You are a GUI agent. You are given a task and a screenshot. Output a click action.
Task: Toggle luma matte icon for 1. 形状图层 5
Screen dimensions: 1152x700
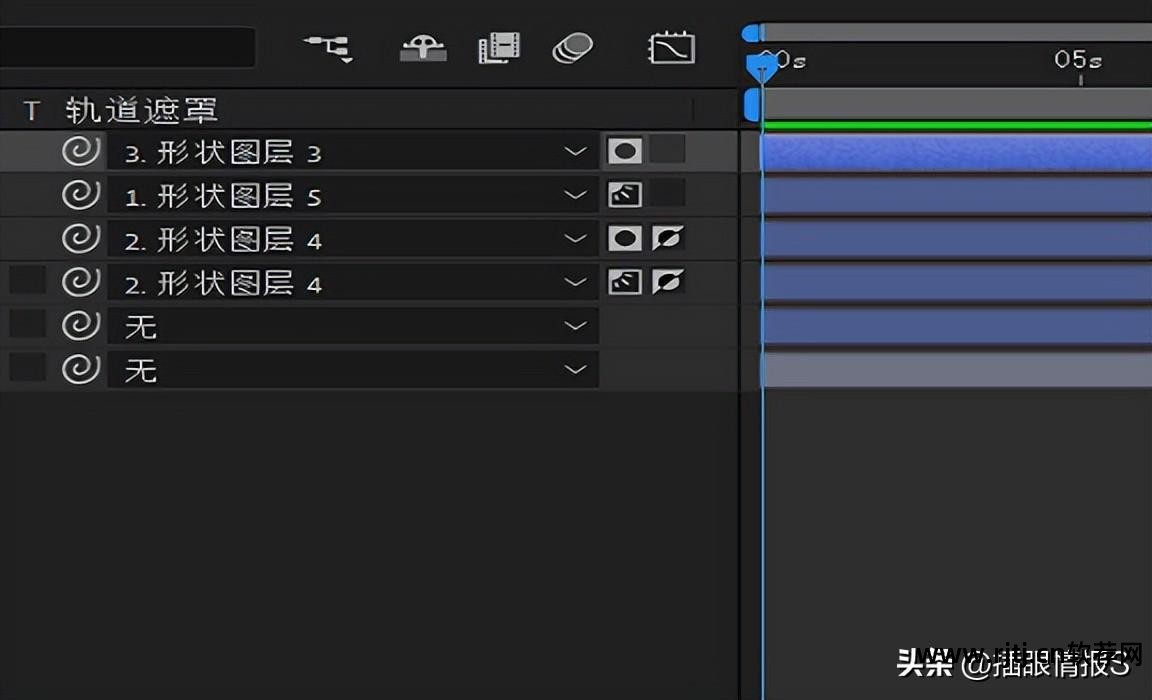coord(625,194)
